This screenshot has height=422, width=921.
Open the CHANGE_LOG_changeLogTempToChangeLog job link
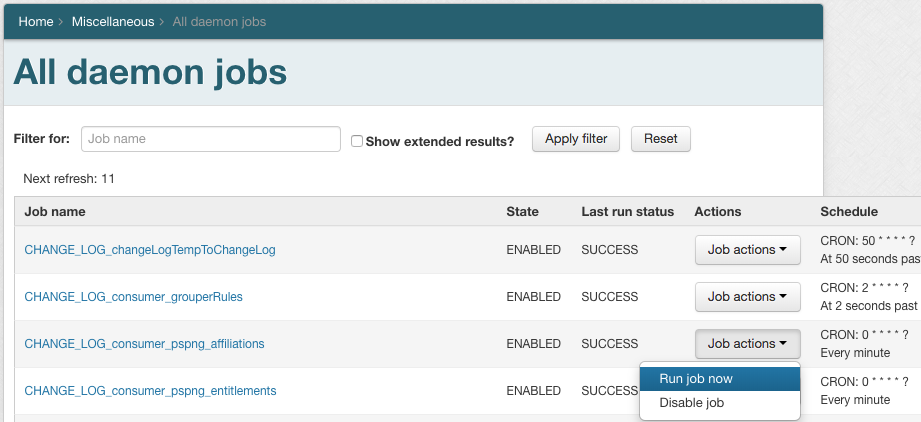pyautogui.click(x=150, y=250)
